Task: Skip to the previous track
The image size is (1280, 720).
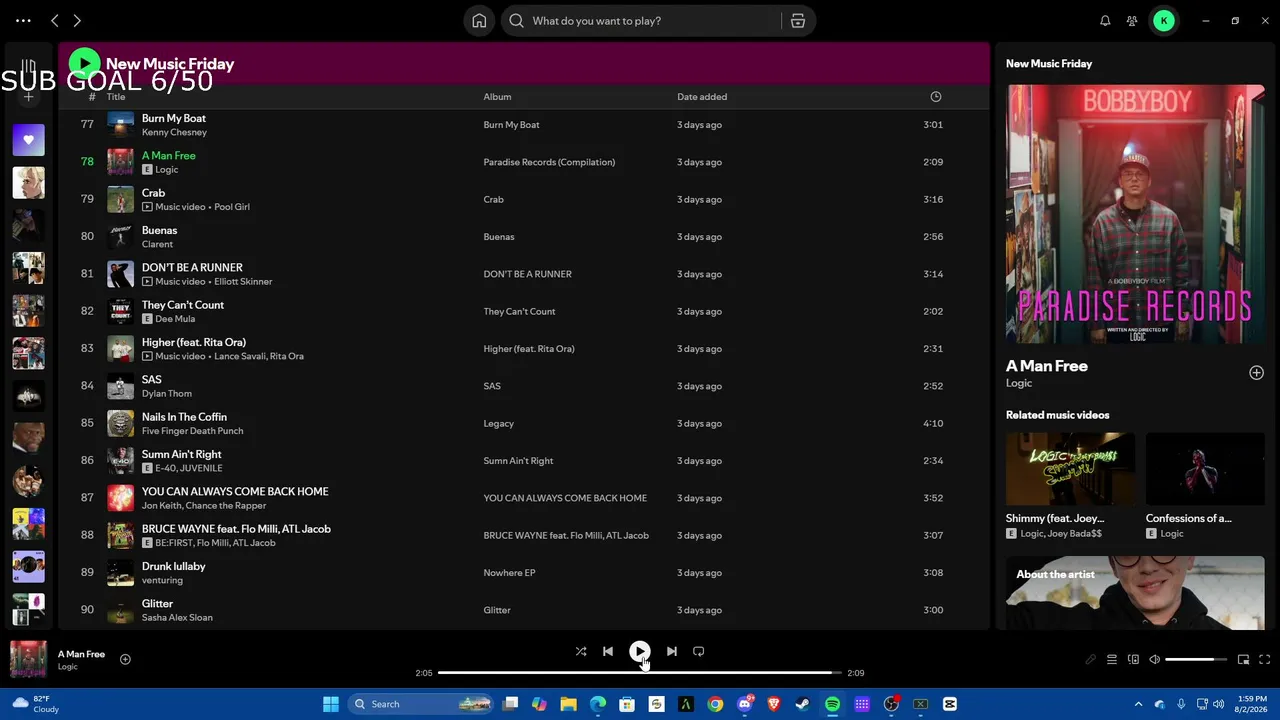Action: (608, 652)
